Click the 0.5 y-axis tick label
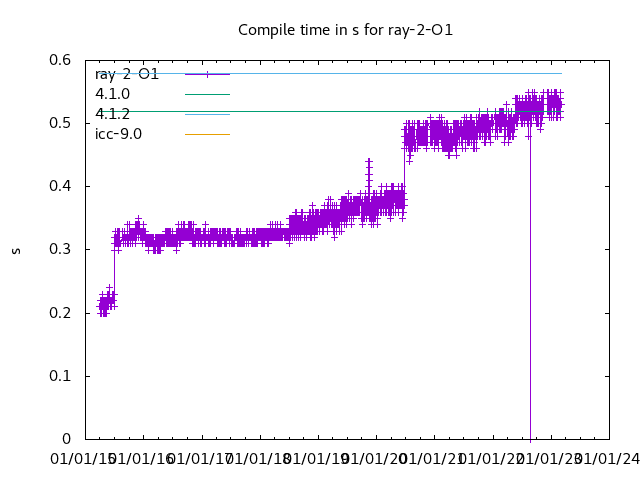 60,123
